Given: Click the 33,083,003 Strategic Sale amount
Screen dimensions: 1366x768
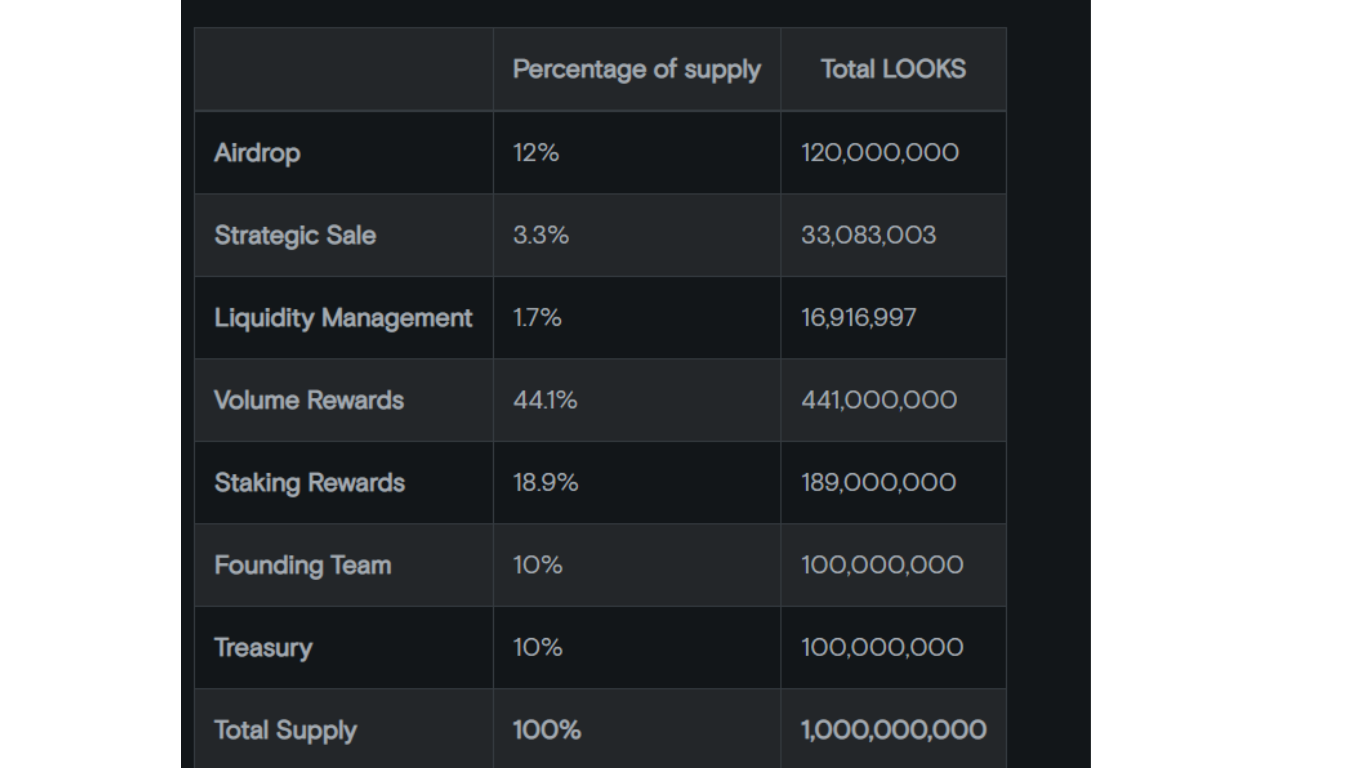Looking at the screenshot, I should point(868,236).
